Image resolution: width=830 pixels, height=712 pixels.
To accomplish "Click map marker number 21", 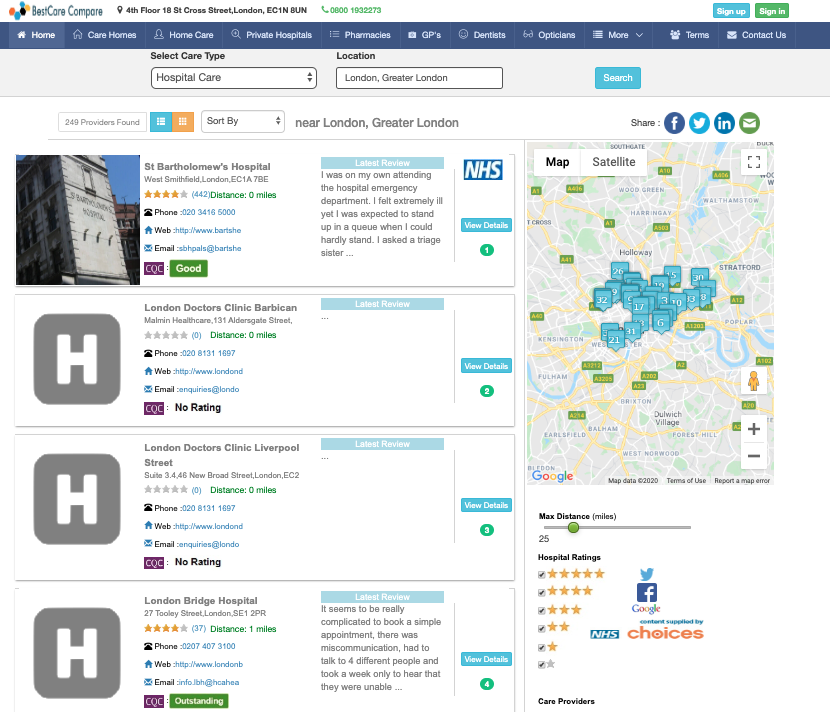I will (x=614, y=340).
